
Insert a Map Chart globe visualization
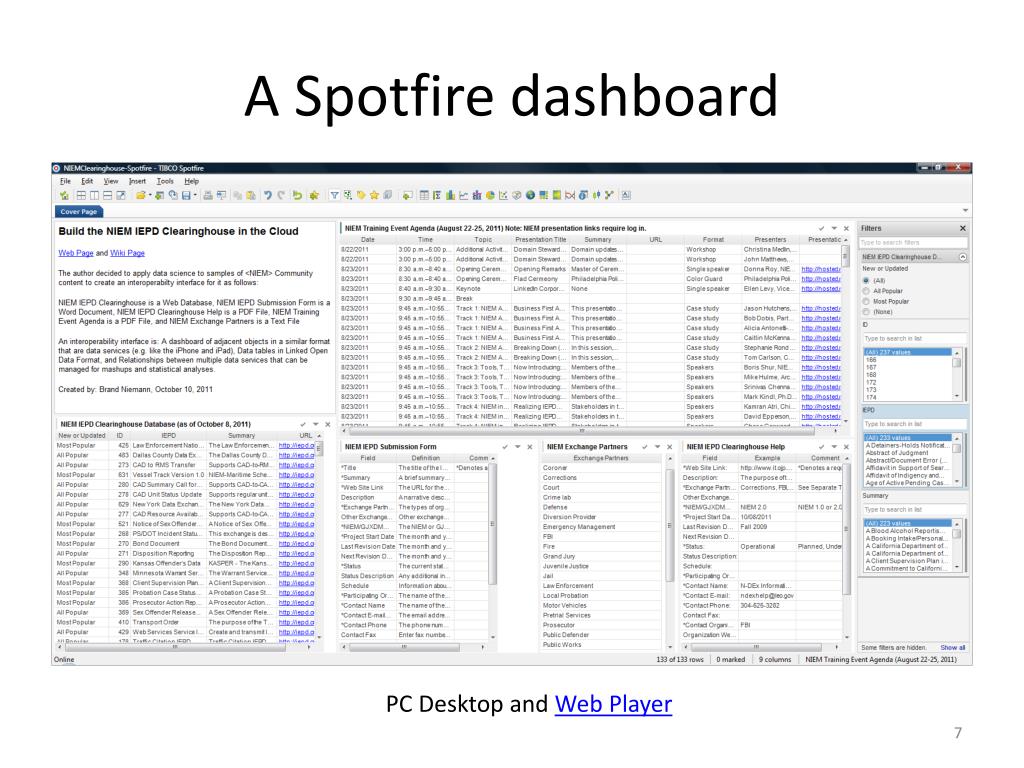(x=530, y=195)
